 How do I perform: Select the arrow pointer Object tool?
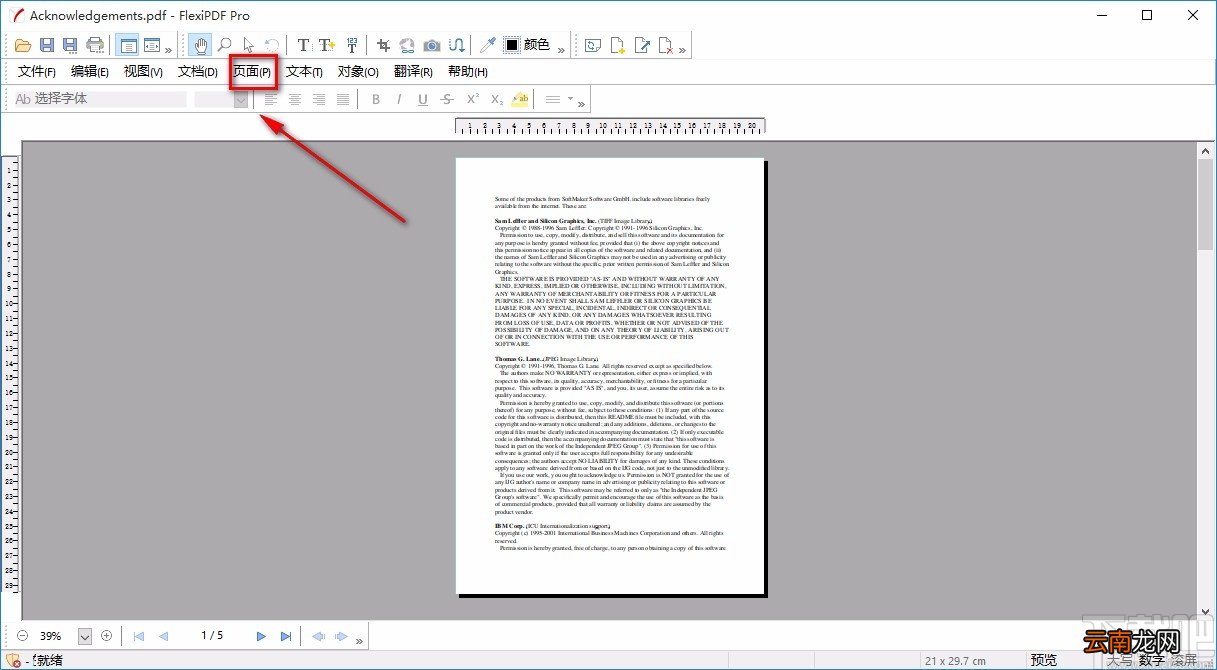[248, 45]
